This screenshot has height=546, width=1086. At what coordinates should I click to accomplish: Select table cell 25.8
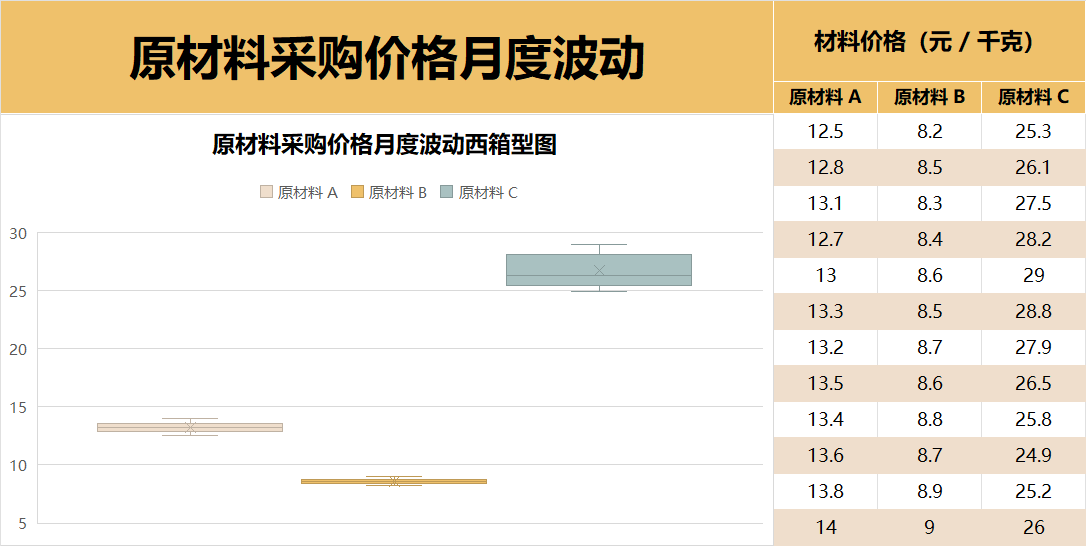[1033, 420]
